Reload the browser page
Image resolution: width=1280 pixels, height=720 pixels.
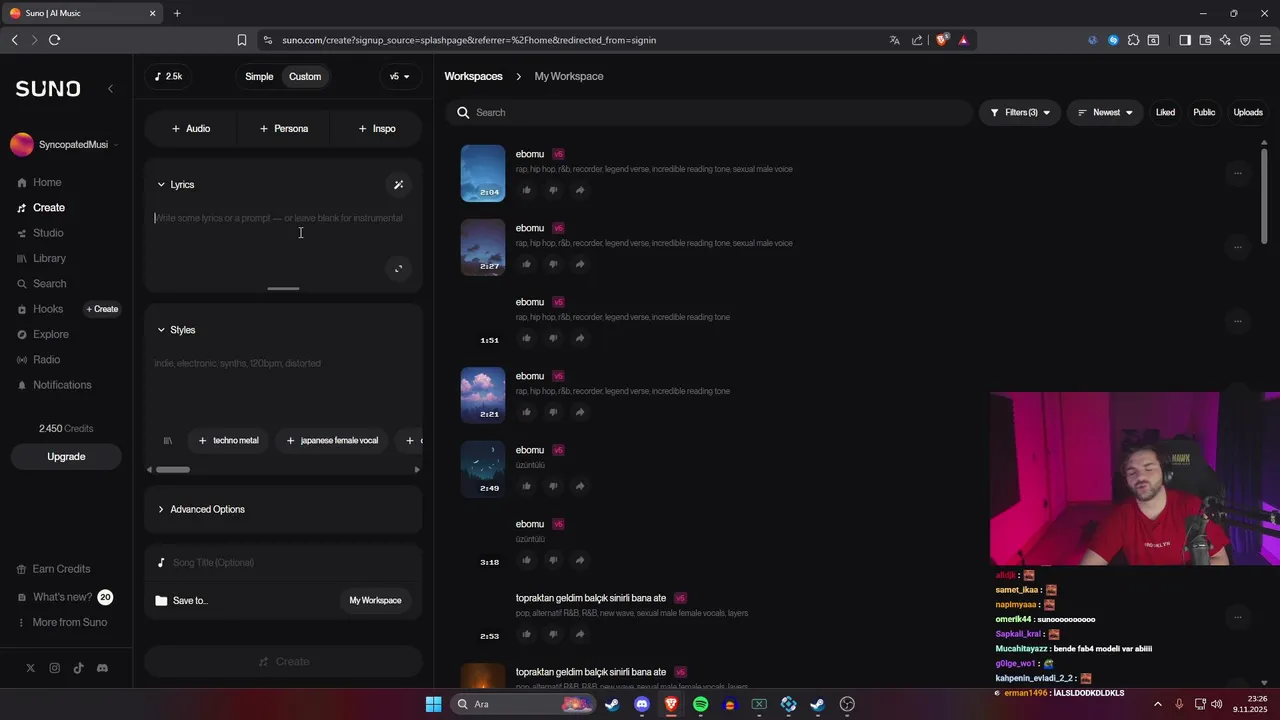pos(54,40)
